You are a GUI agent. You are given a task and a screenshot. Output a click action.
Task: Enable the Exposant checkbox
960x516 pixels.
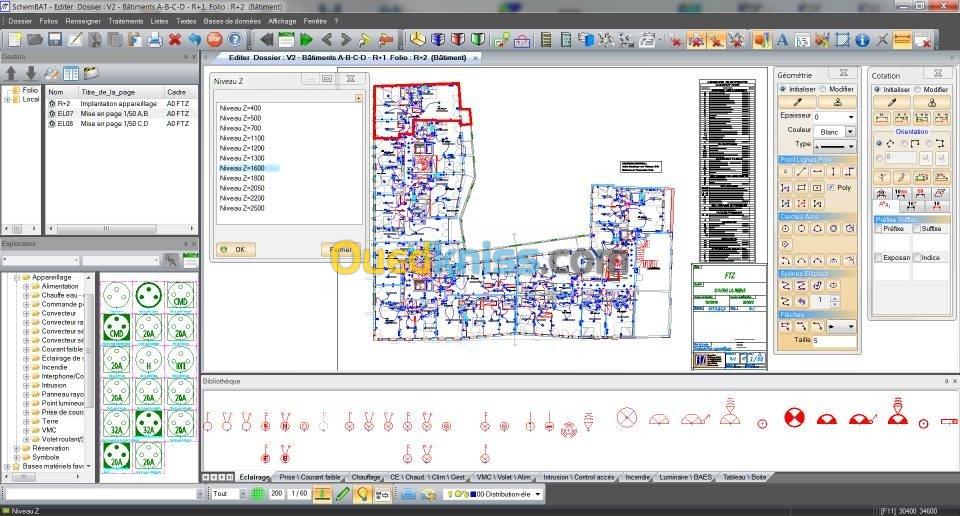click(878, 258)
